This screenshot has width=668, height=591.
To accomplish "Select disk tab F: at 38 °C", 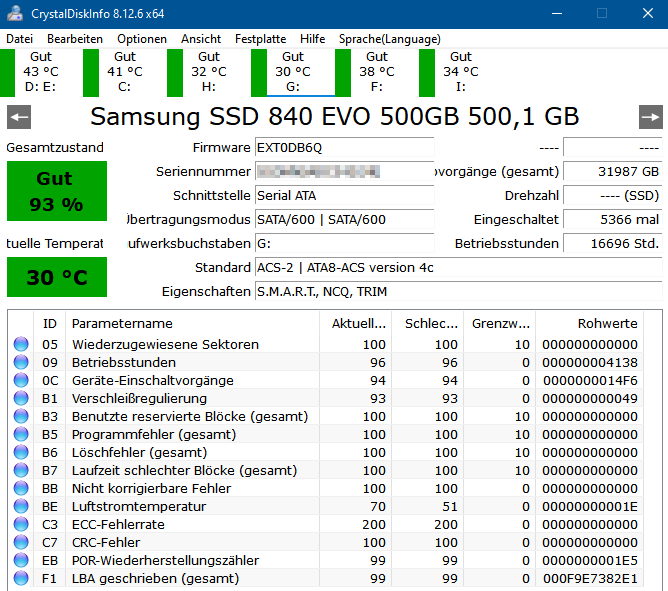I will [376, 72].
